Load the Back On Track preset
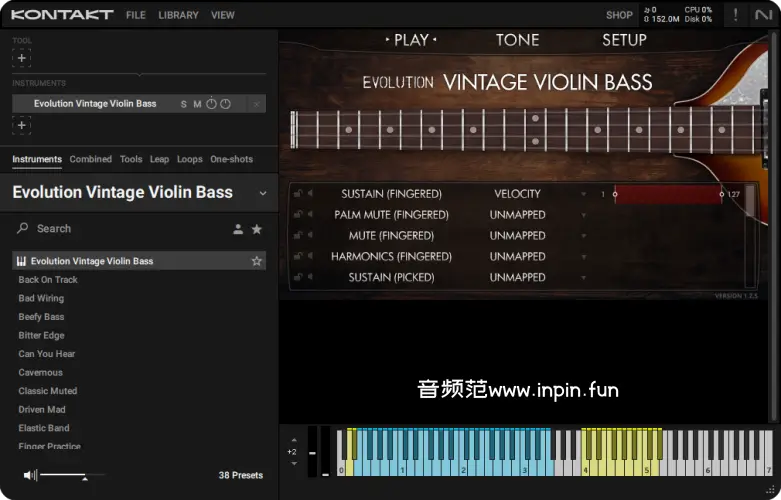The height and width of the screenshot is (500, 781). [x=48, y=279]
